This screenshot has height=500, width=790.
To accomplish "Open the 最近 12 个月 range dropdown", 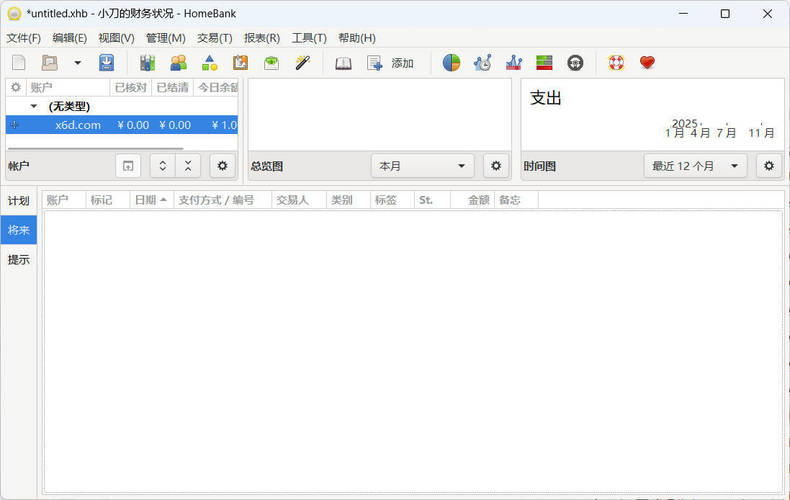I will point(695,166).
